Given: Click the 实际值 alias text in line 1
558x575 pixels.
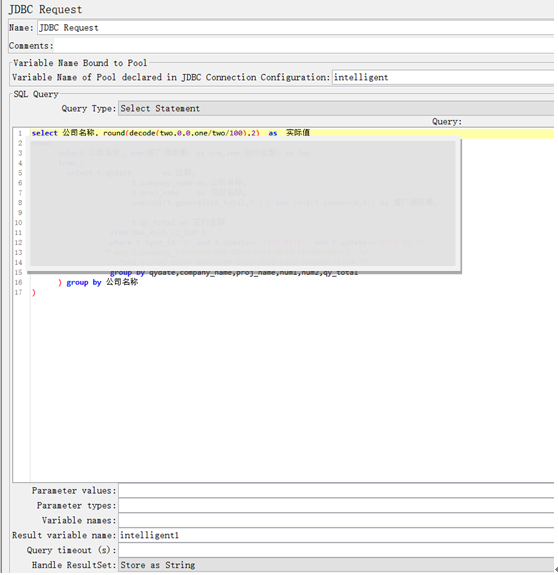Looking at the screenshot, I should [298, 133].
